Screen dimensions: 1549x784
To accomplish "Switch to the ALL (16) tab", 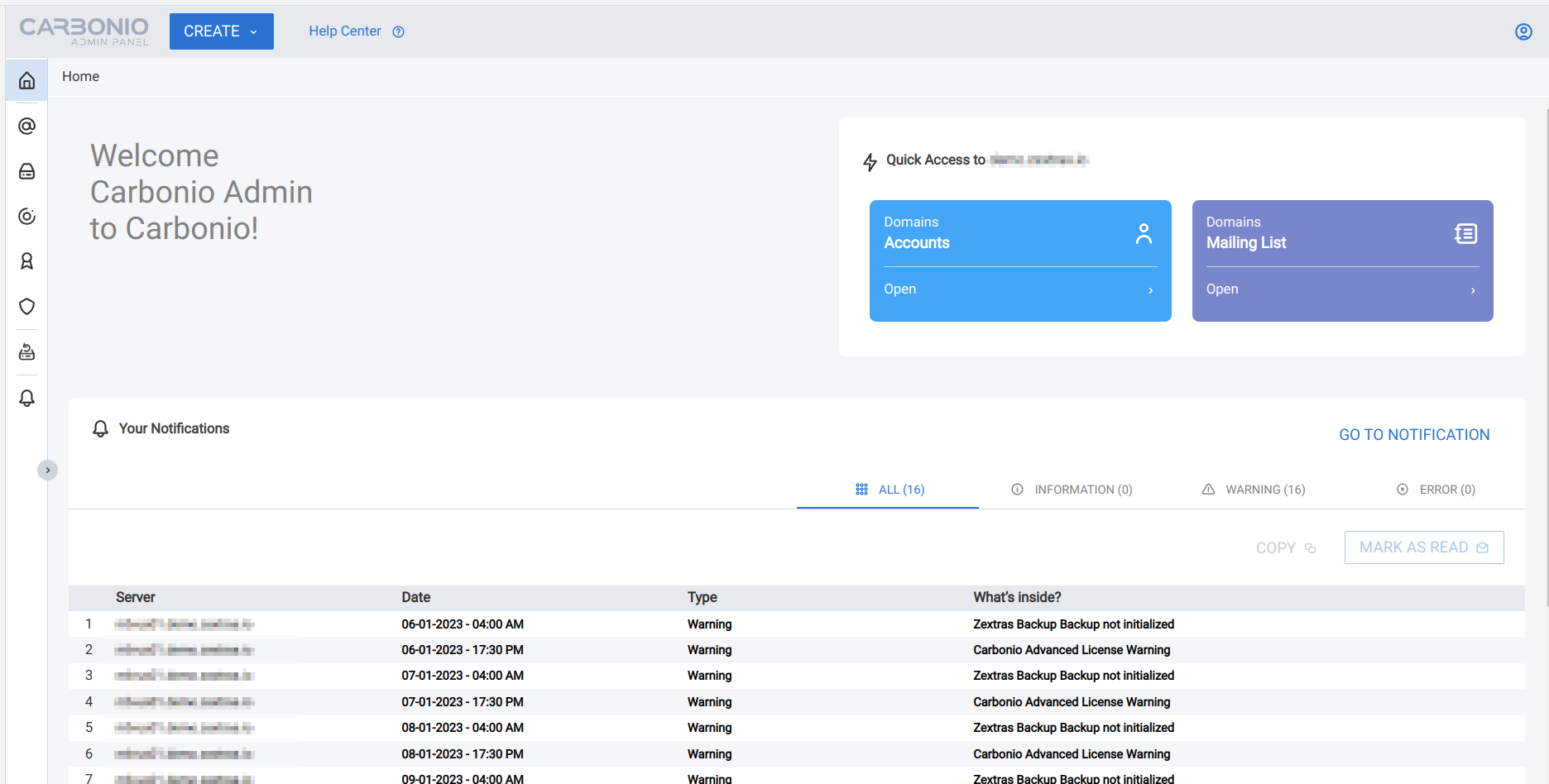I will (888, 490).
